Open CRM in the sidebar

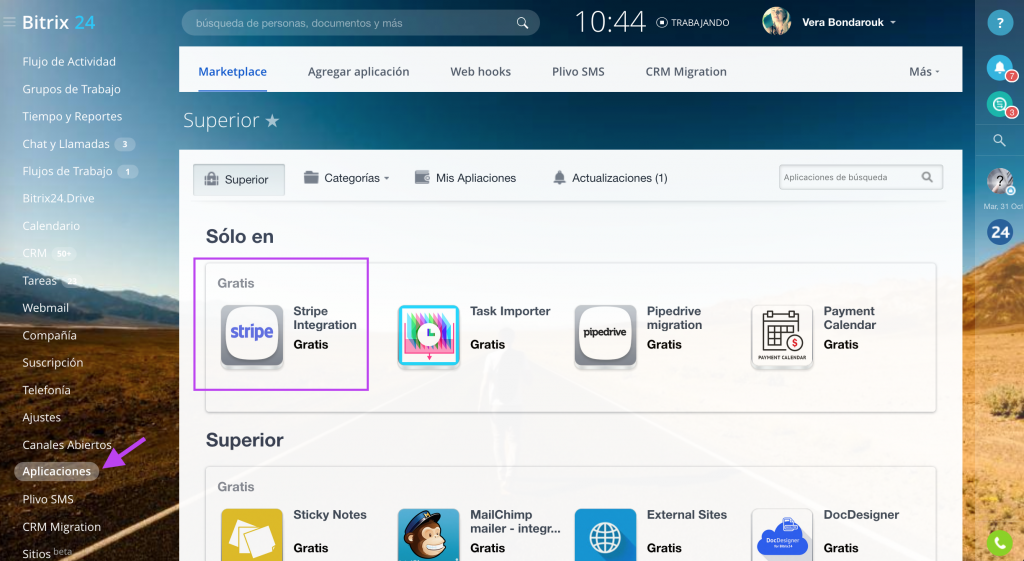tap(35, 253)
